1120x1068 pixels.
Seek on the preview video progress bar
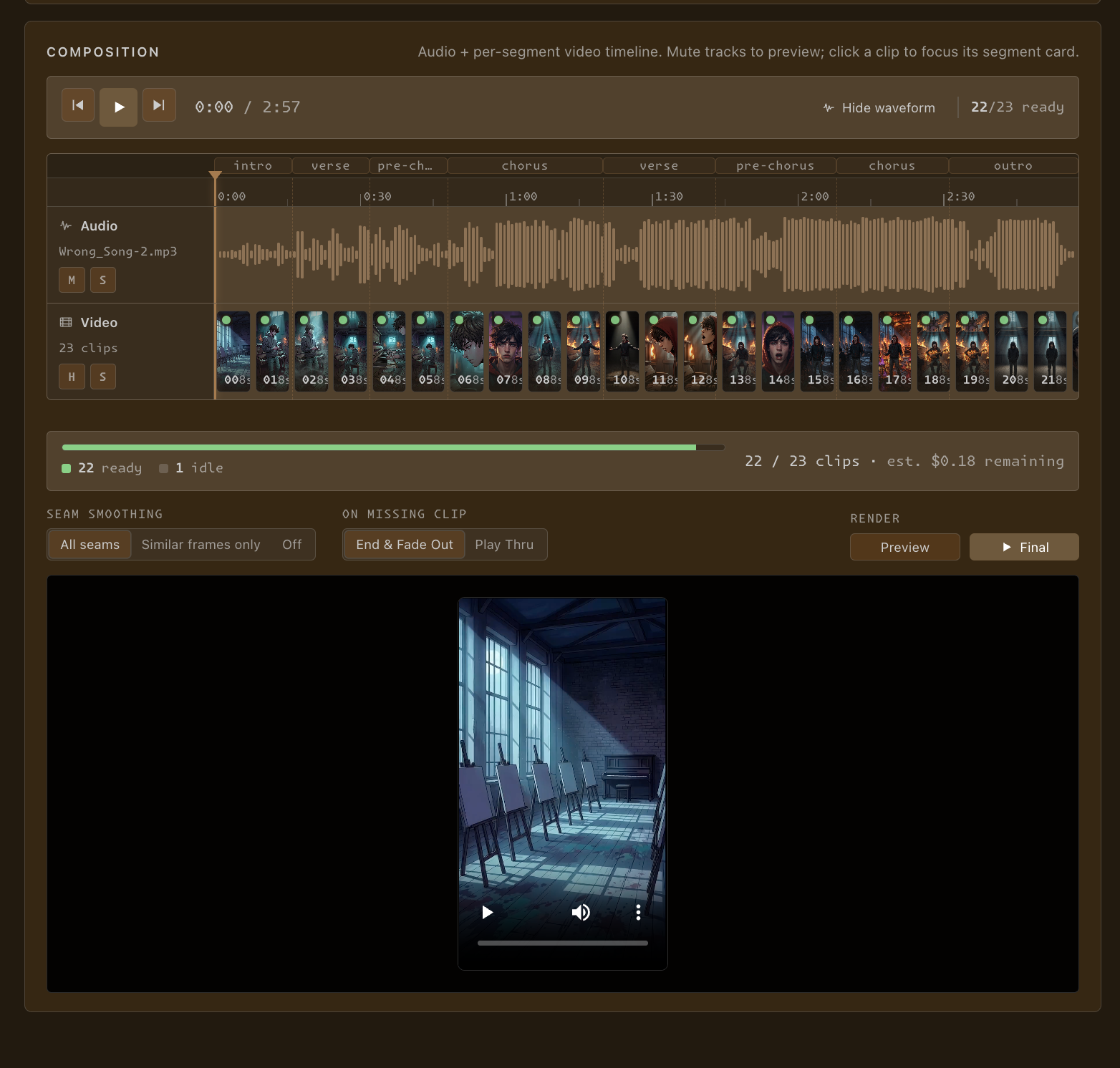563,943
